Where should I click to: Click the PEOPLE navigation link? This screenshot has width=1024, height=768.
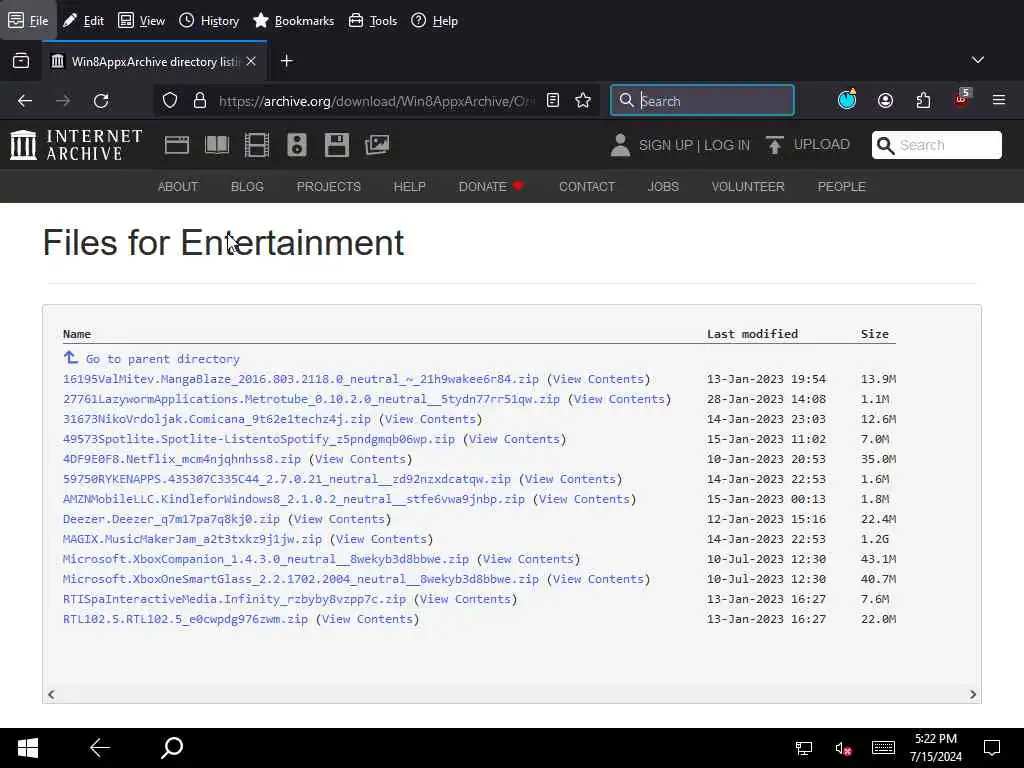tap(842, 187)
